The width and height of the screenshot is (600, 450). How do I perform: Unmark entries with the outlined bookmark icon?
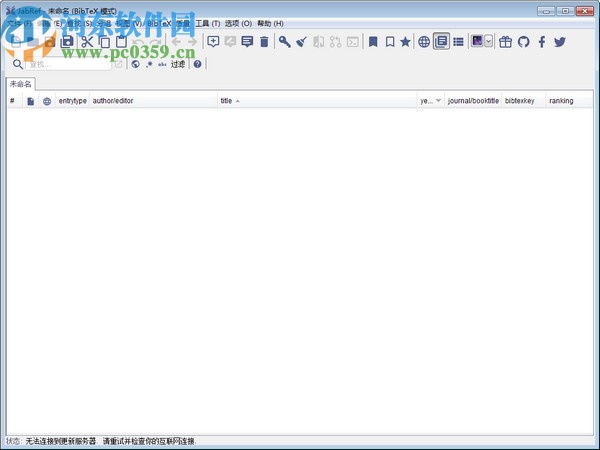click(x=390, y=41)
